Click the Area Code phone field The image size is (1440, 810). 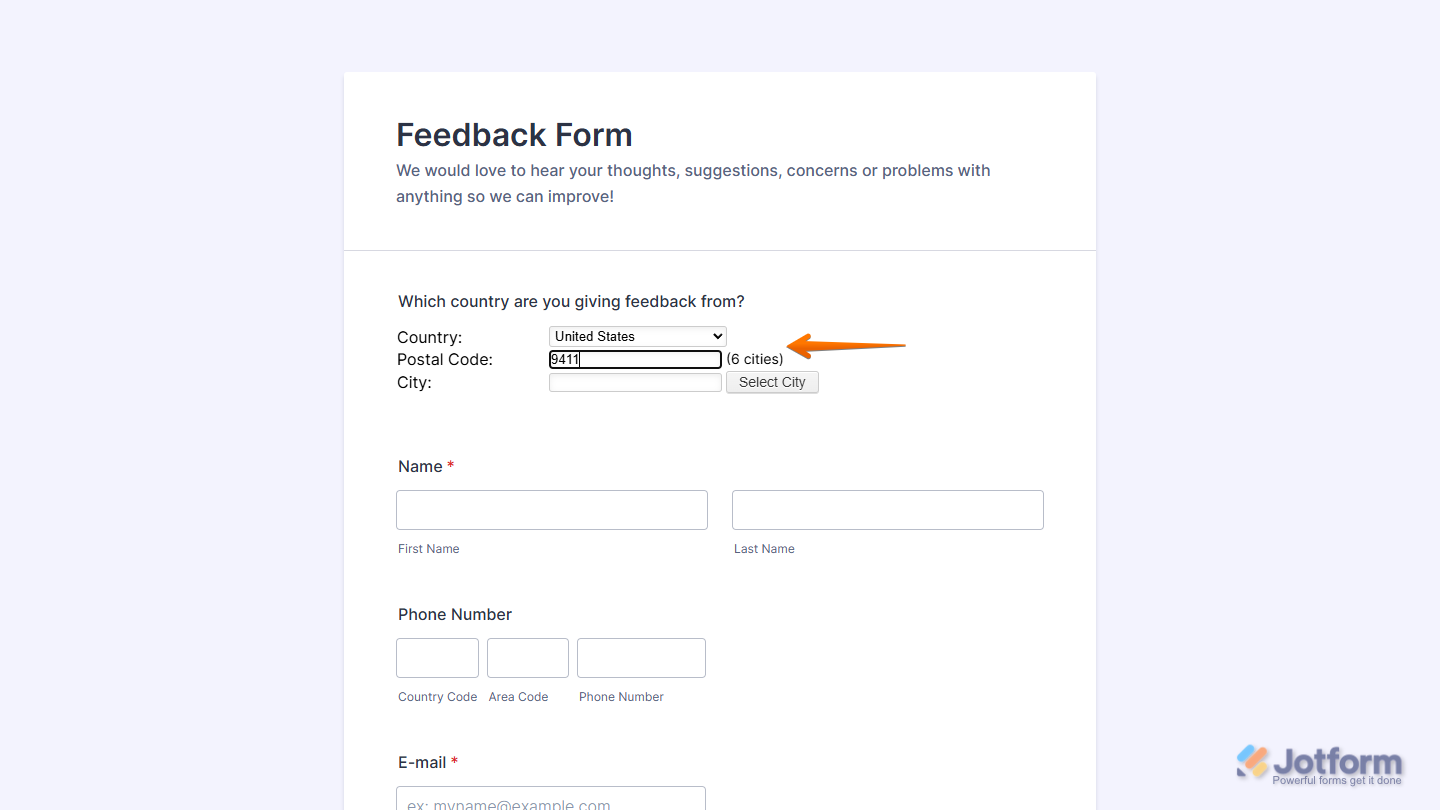click(x=527, y=658)
